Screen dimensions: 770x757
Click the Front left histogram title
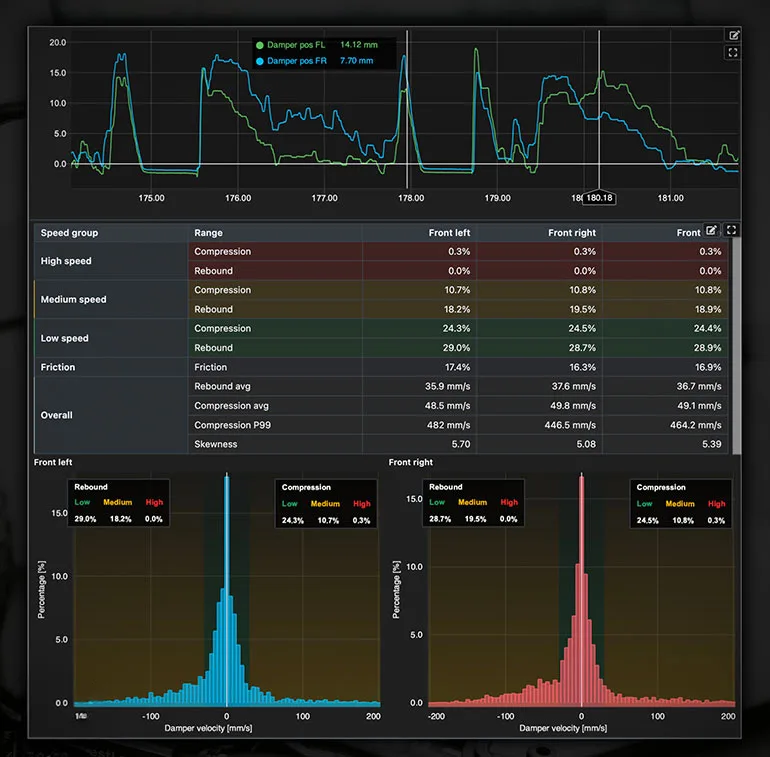tap(53, 462)
